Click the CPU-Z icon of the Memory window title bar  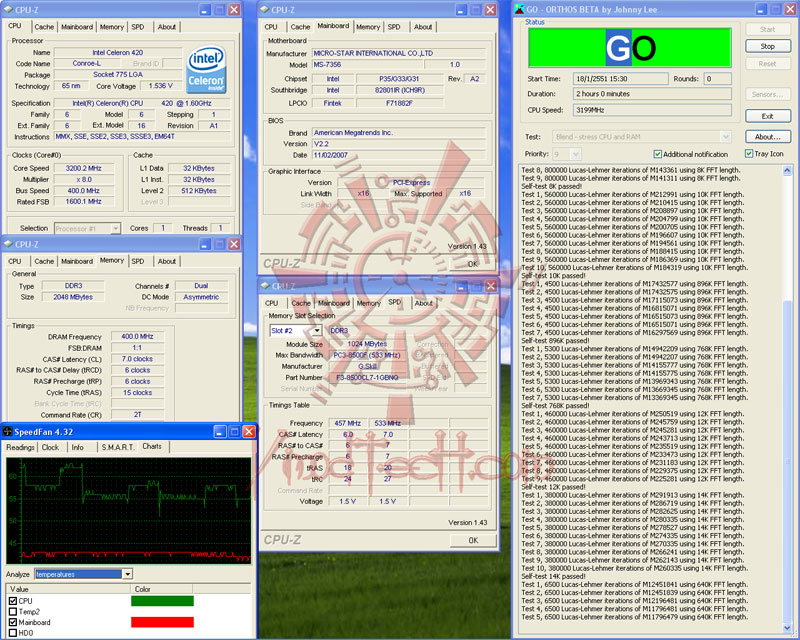coord(8,244)
